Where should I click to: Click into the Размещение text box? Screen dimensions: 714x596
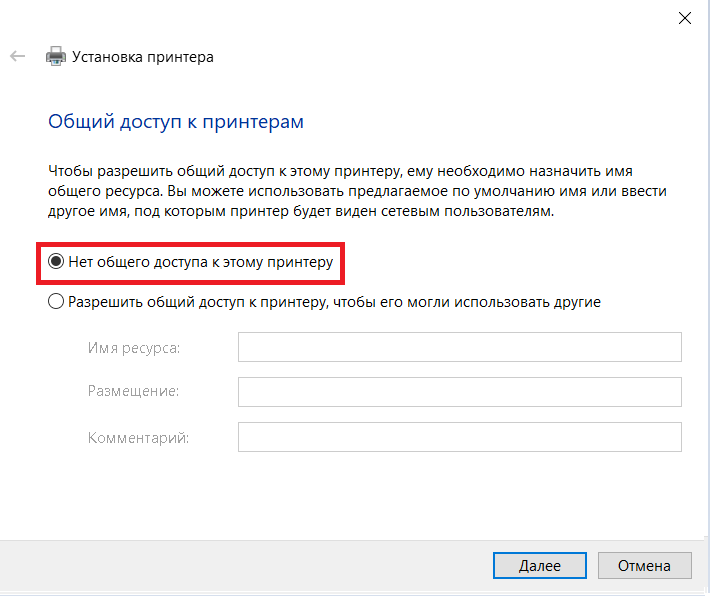tap(459, 392)
